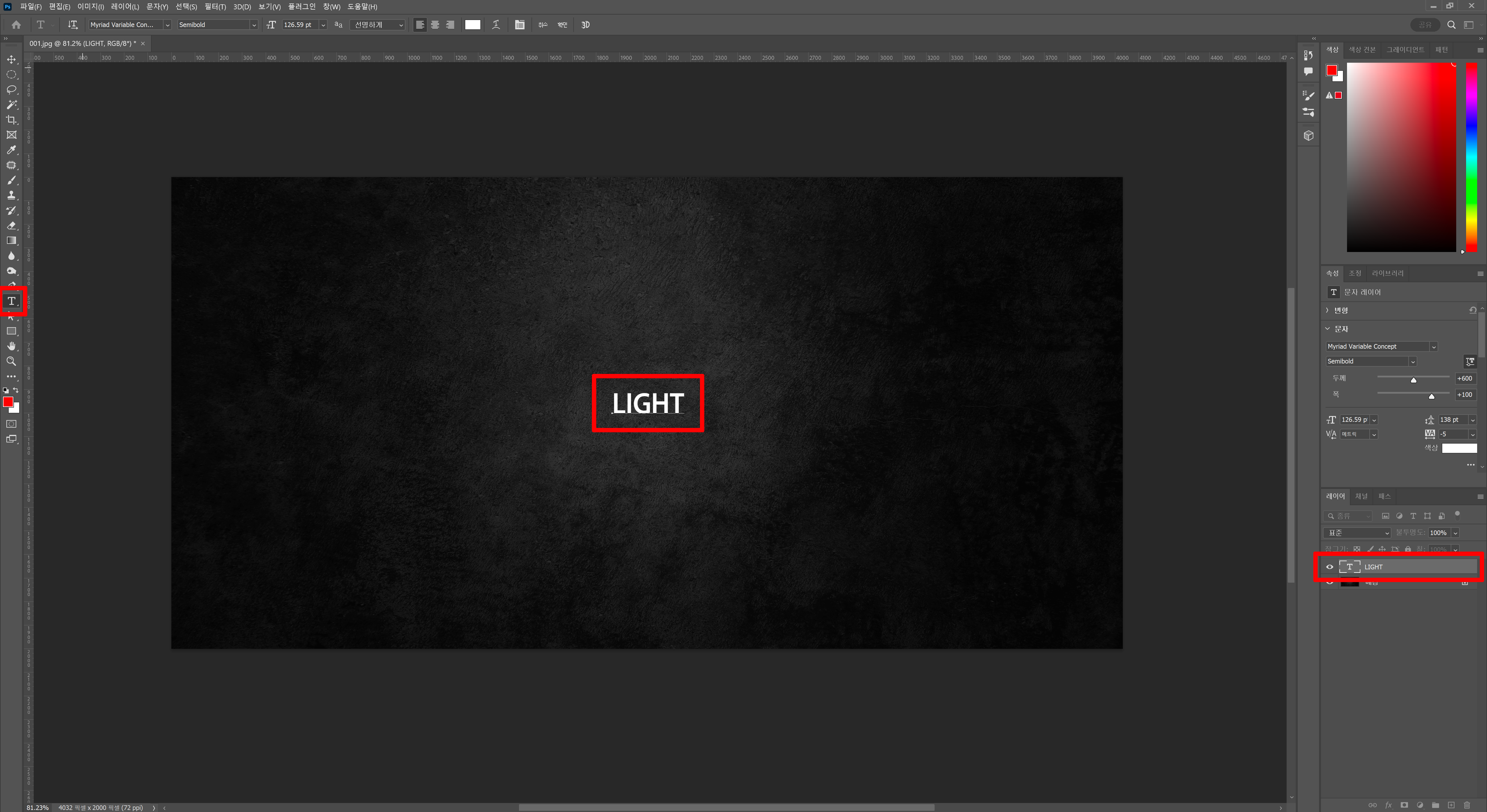
Task: Click the Create warped text icon
Action: 496,25
